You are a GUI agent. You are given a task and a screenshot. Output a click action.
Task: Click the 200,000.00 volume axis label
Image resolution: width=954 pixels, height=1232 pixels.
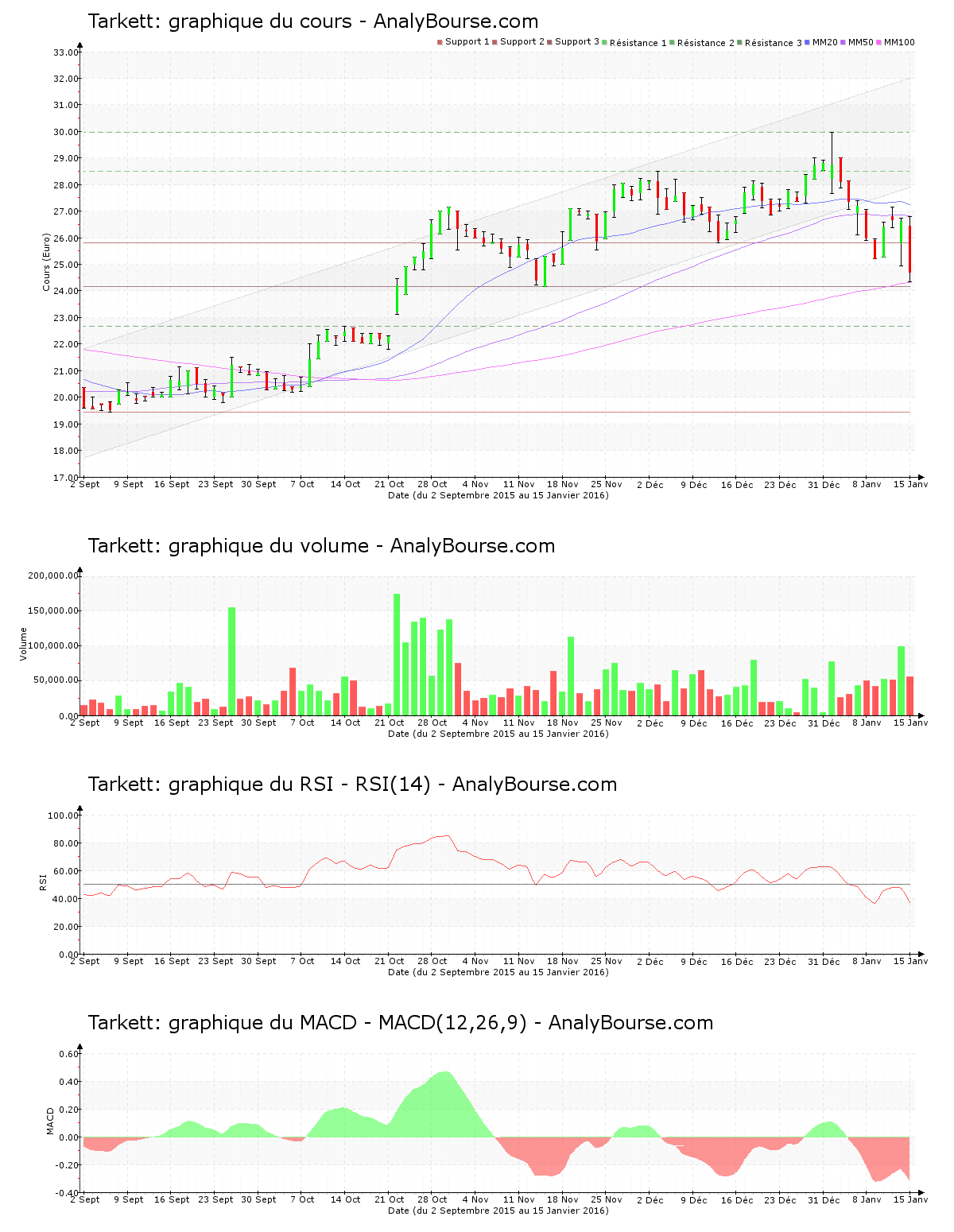[x=53, y=575]
